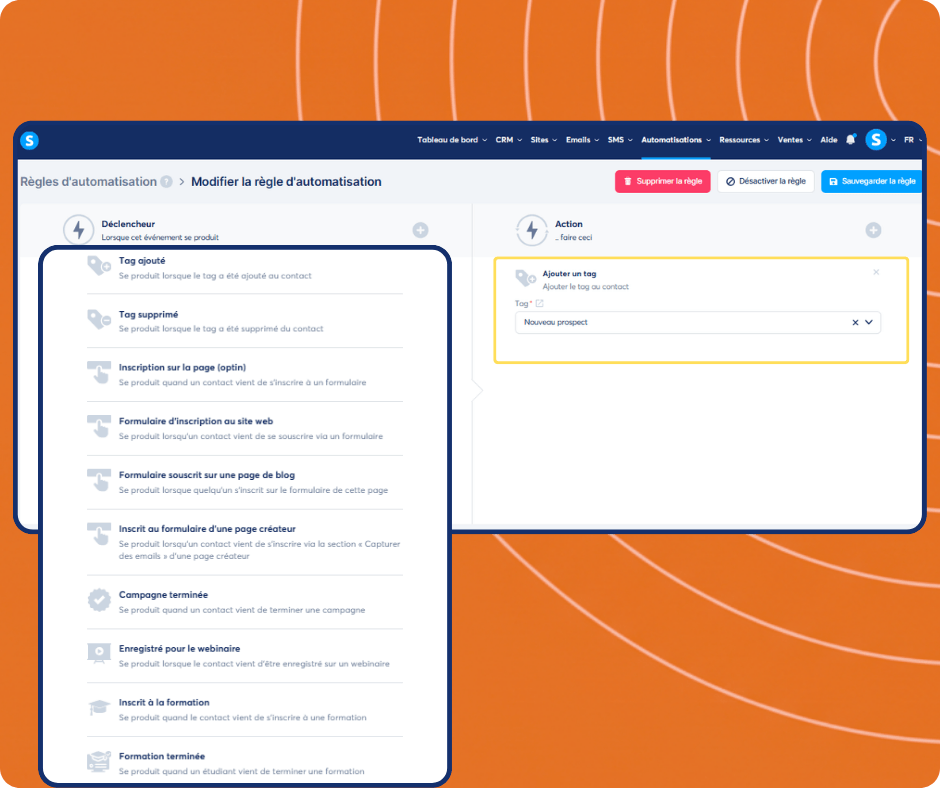Screen dimensions: 940x788
Task: Go back to Règles d'automatisation breadcrumb
Action: [x=89, y=182]
